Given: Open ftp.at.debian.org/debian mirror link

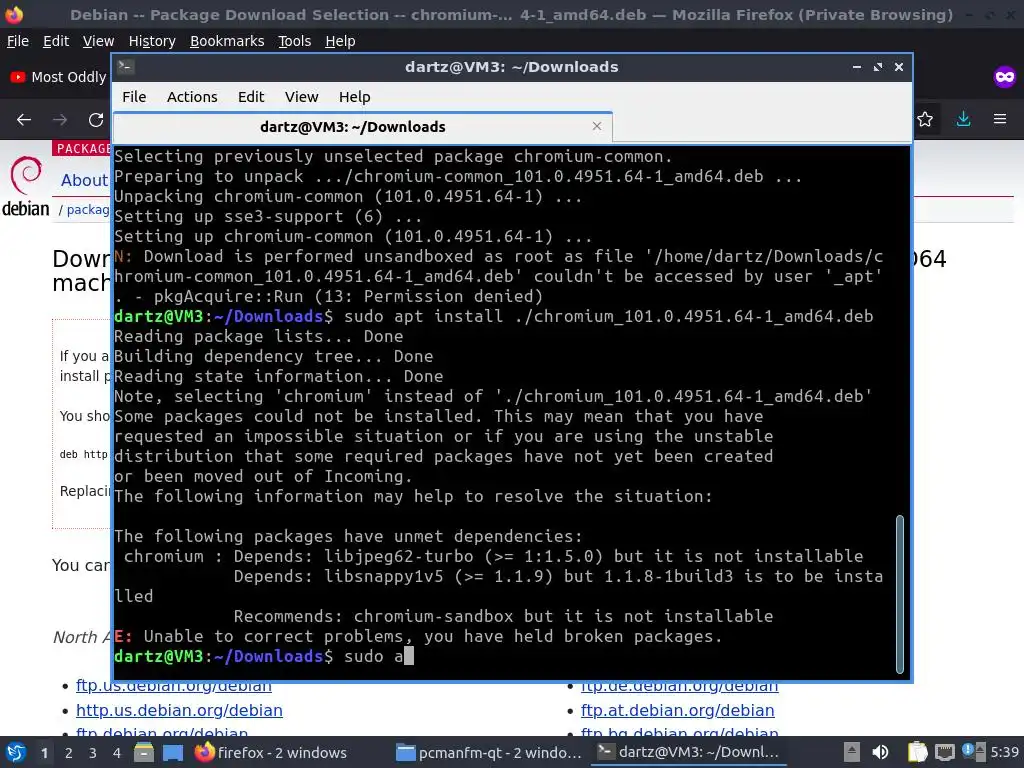Looking at the screenshot, I should tap(677, 710).
